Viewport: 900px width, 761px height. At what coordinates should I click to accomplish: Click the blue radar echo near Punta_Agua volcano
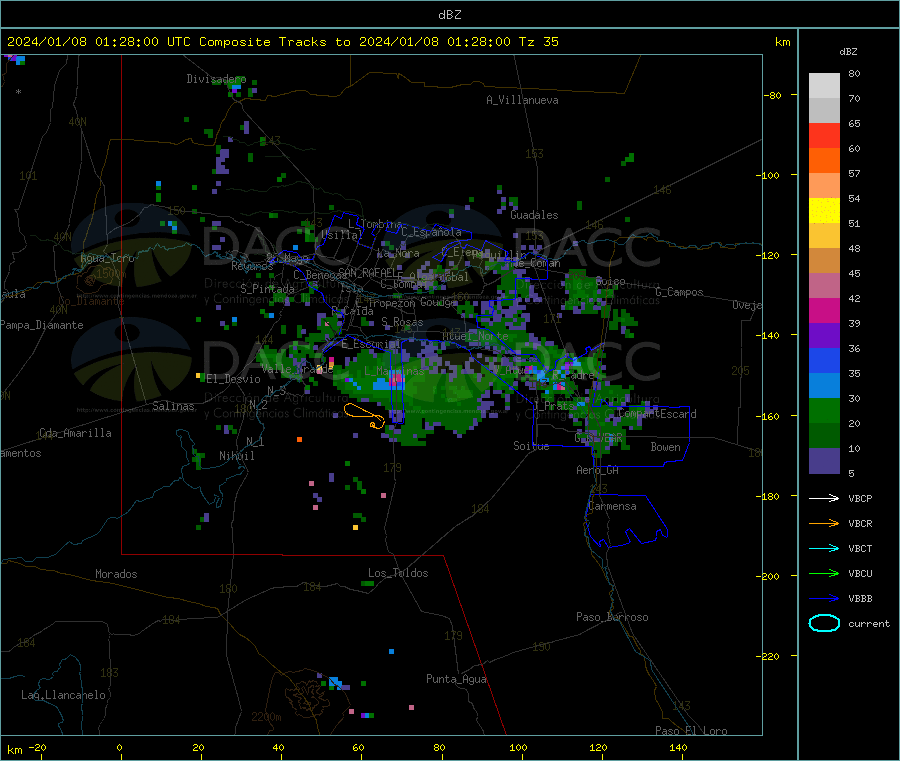click(x=336, y=682)
